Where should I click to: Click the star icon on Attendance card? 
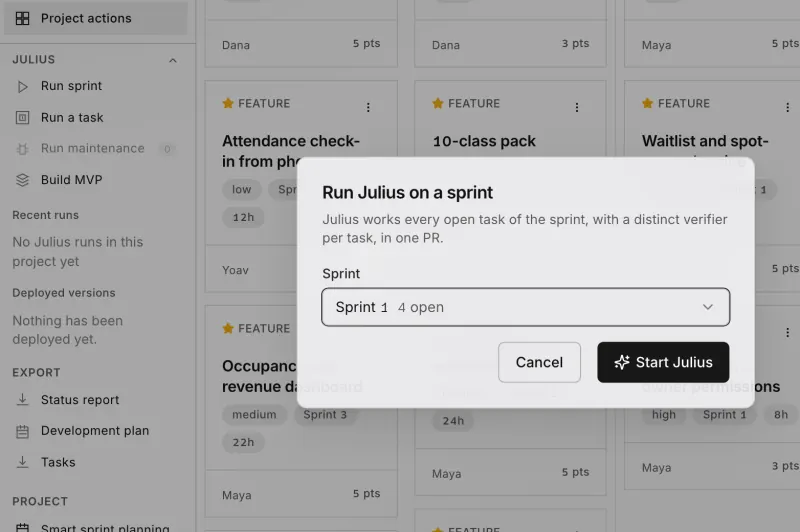228,104
